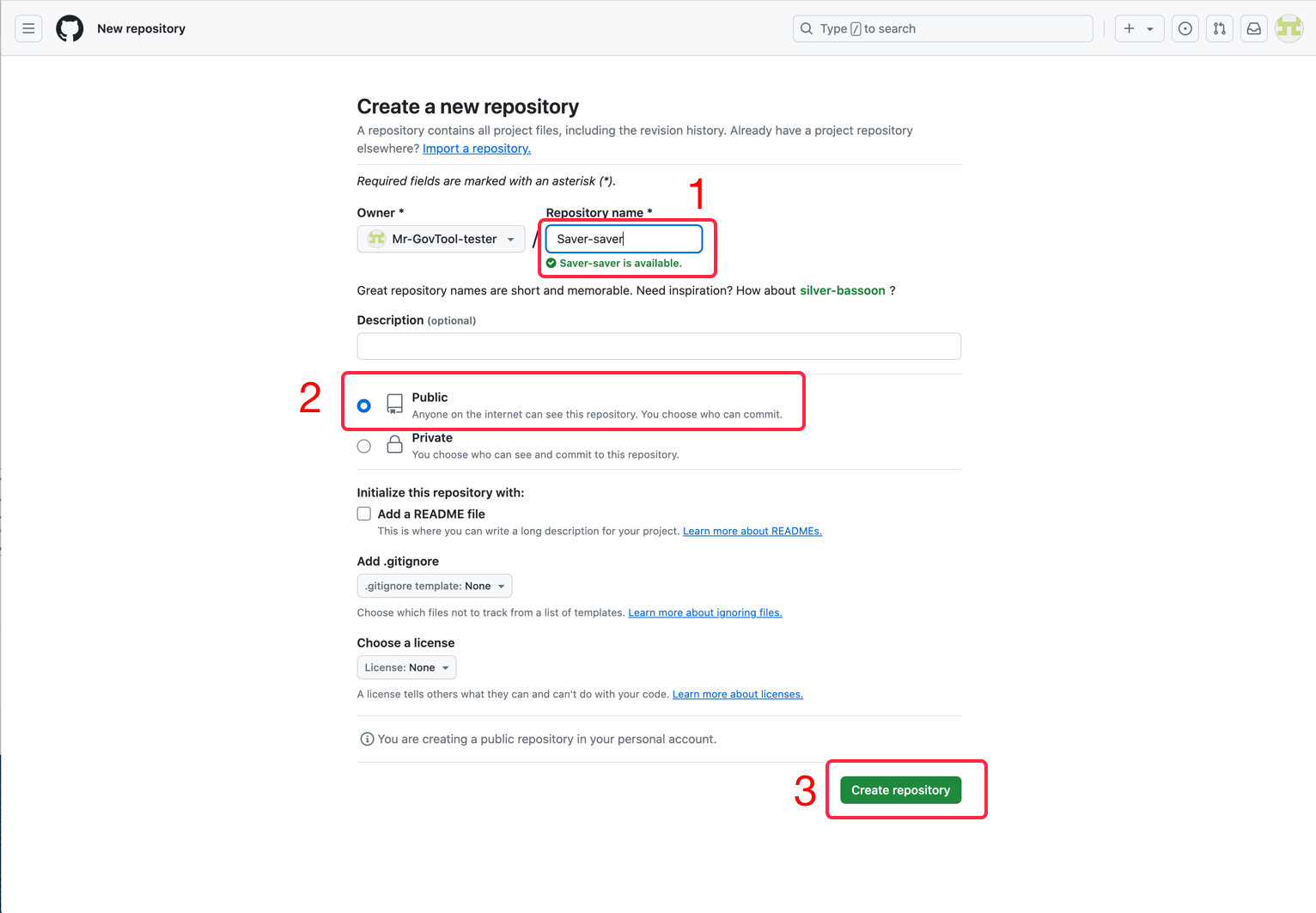This screenshot has height=913, width=1316.
Task: Open the create new plus menu
Action: (1138, 28)
